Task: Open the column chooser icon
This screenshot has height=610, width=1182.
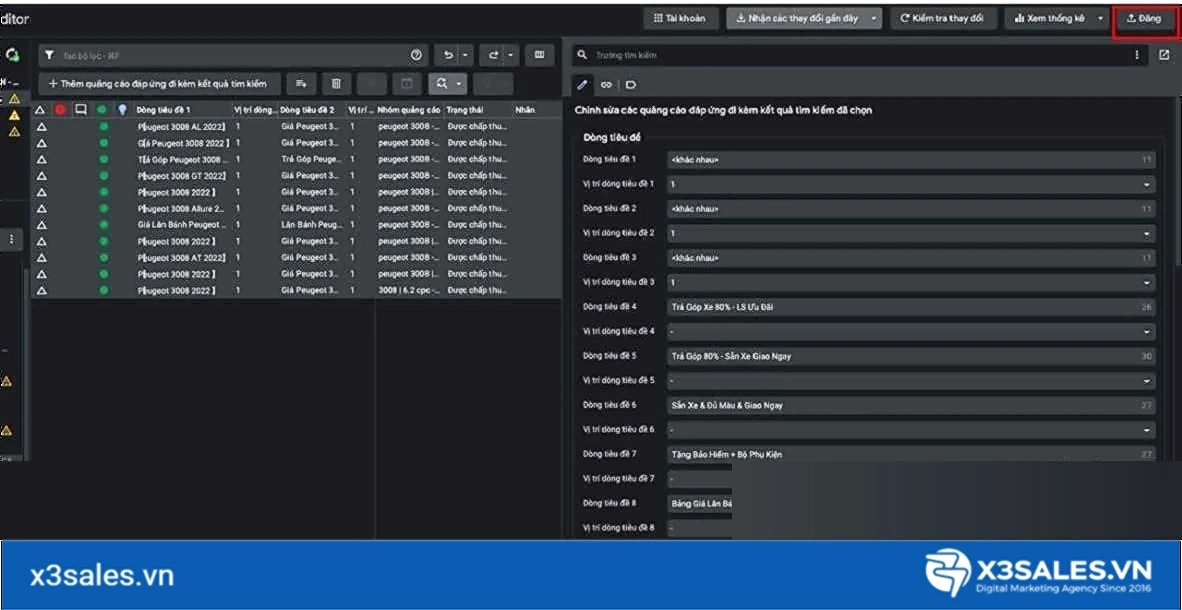Action: coord(540,55)
